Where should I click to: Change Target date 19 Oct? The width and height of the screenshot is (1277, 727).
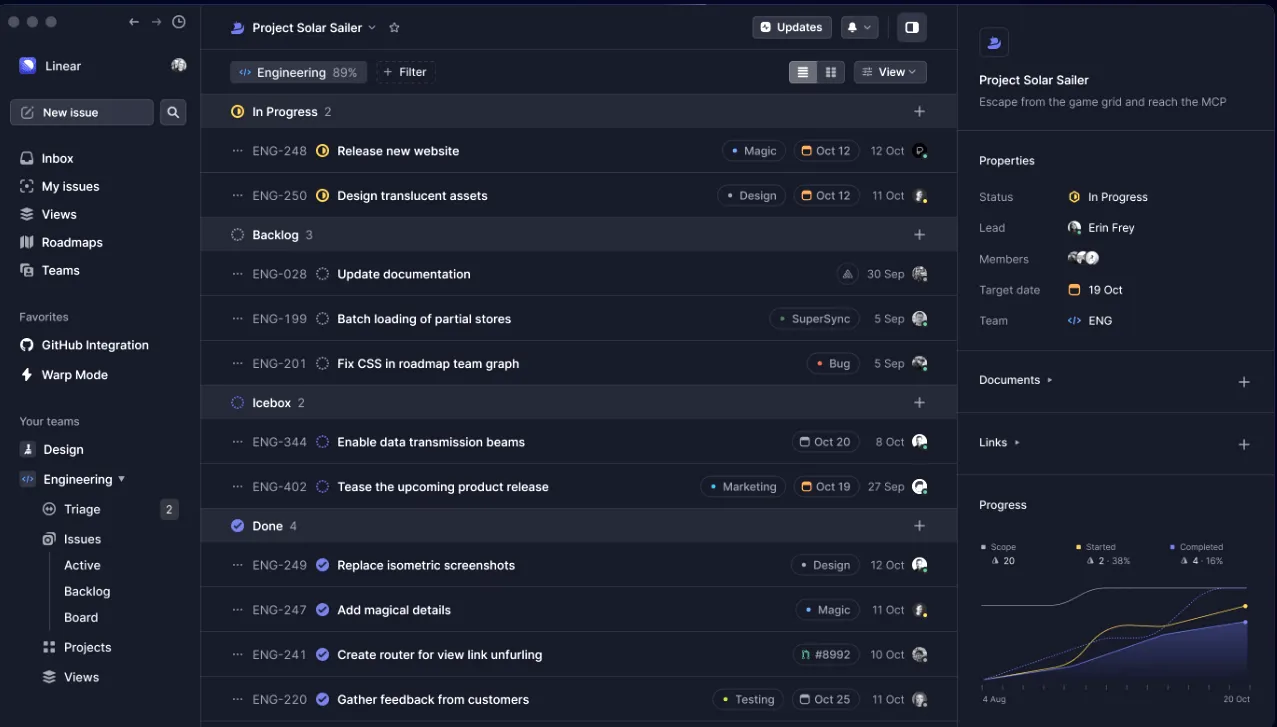point(1095,290)
